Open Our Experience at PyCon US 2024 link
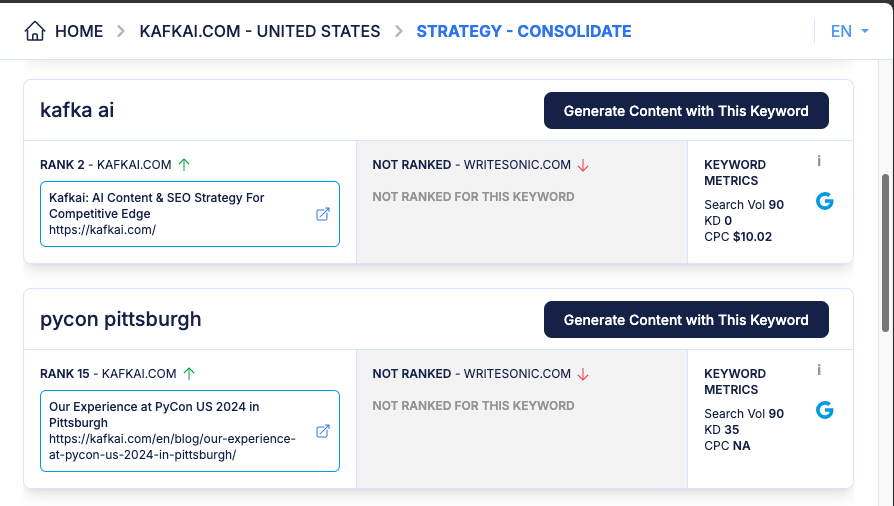Image resolution: width=894 pixels, height=506 pixels. [154, 414]
